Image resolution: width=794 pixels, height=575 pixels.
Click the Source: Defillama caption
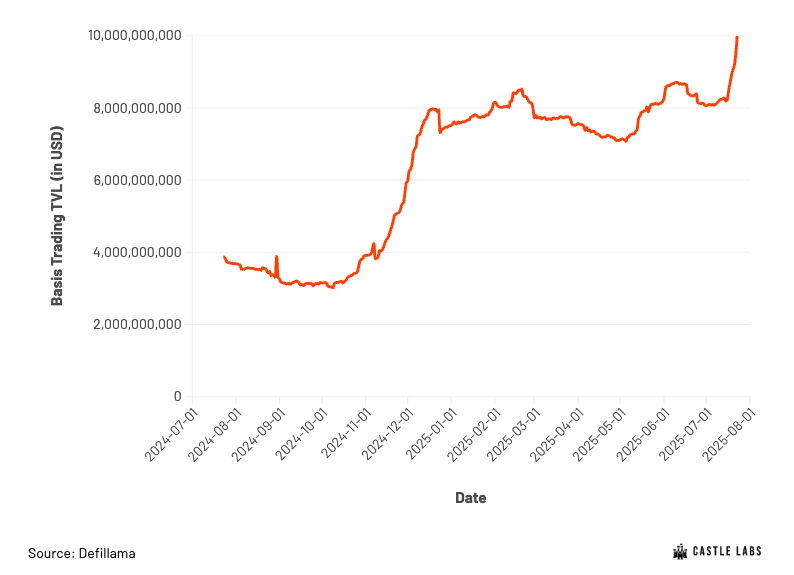point(82,553)
